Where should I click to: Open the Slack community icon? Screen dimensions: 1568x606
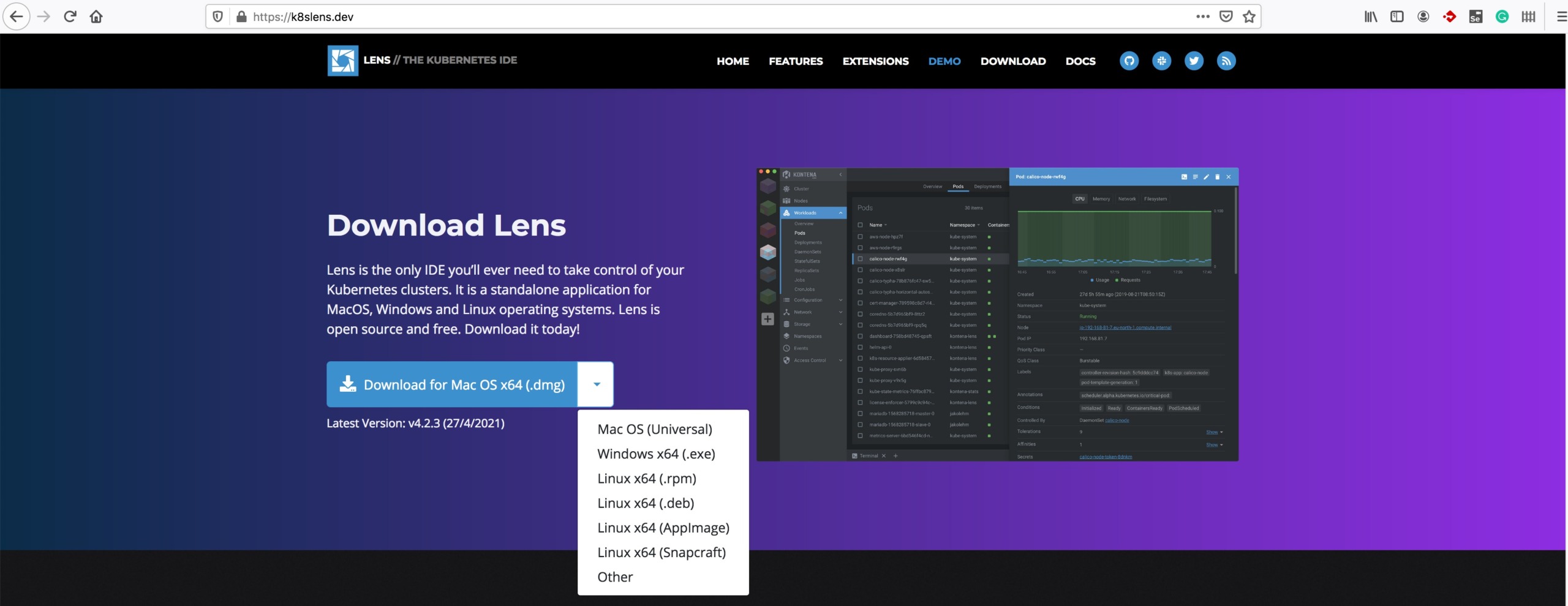(1162, 61)
